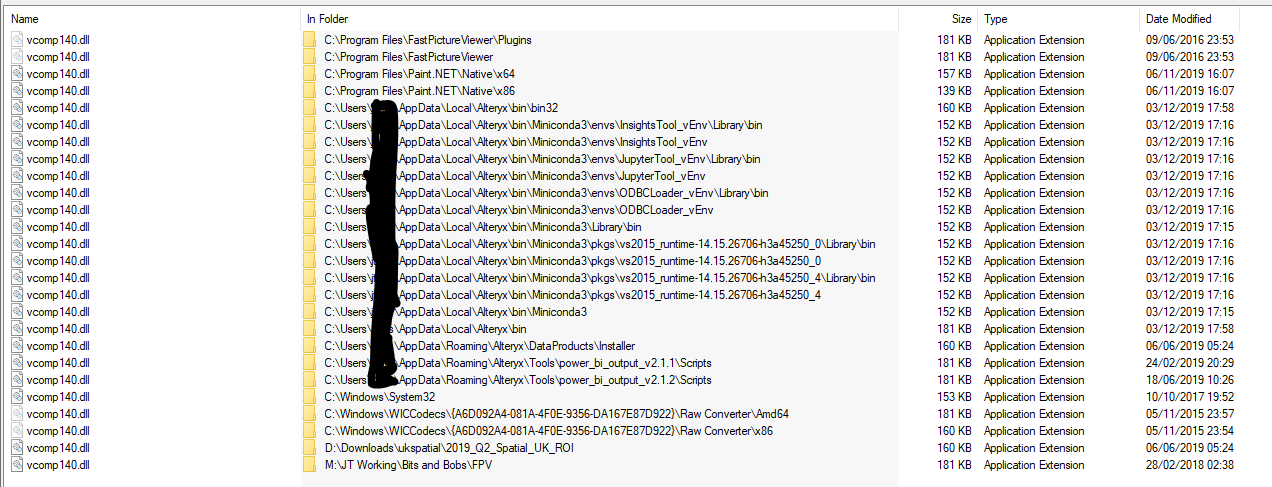Select the vcomp140.dll in Paint.NET\Native\x86
This screenshot has height=487, width=1272.
58,91
